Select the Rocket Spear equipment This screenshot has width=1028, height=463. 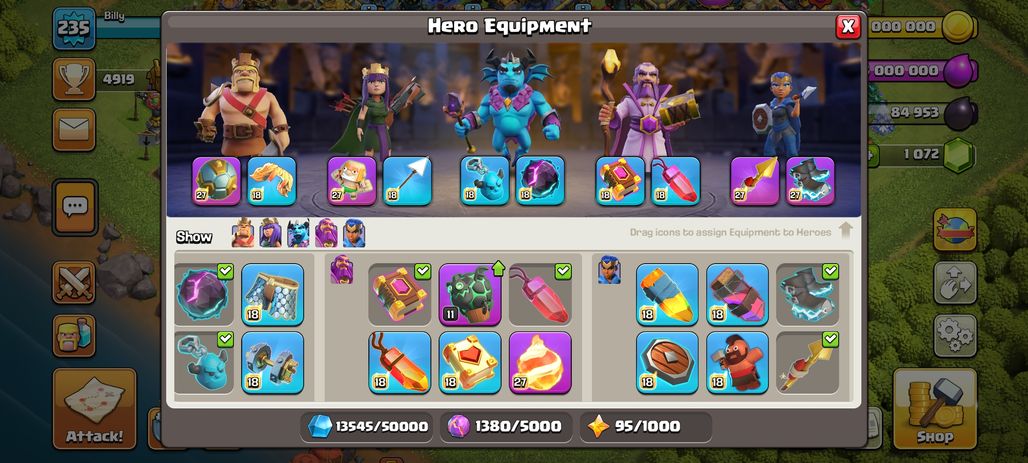pos(808,363)
